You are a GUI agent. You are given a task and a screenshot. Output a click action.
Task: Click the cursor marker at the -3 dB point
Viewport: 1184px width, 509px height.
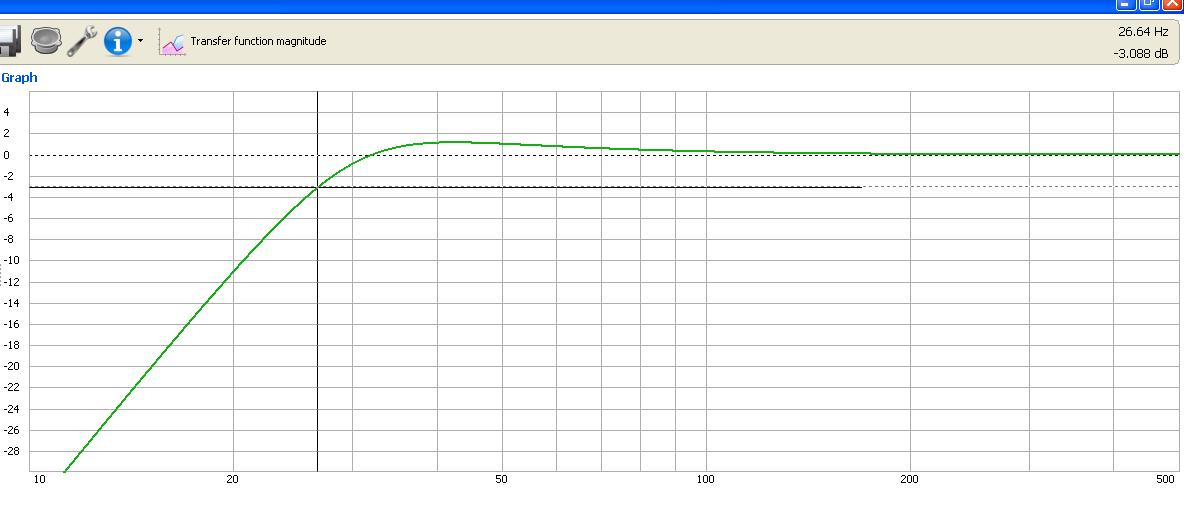317,187
